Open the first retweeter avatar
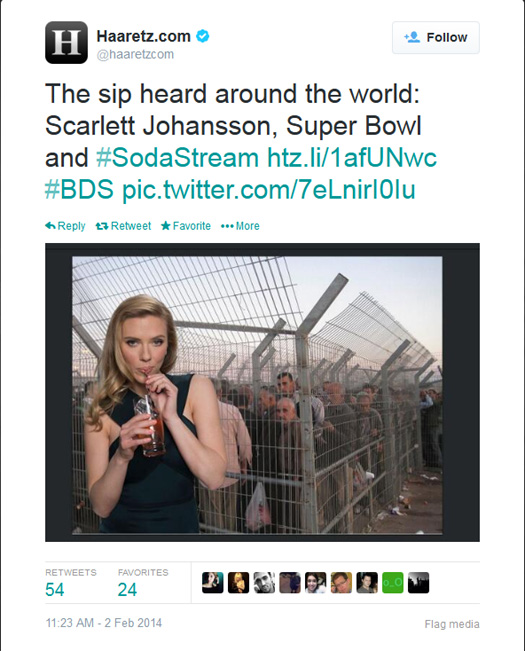 [213, 582]
